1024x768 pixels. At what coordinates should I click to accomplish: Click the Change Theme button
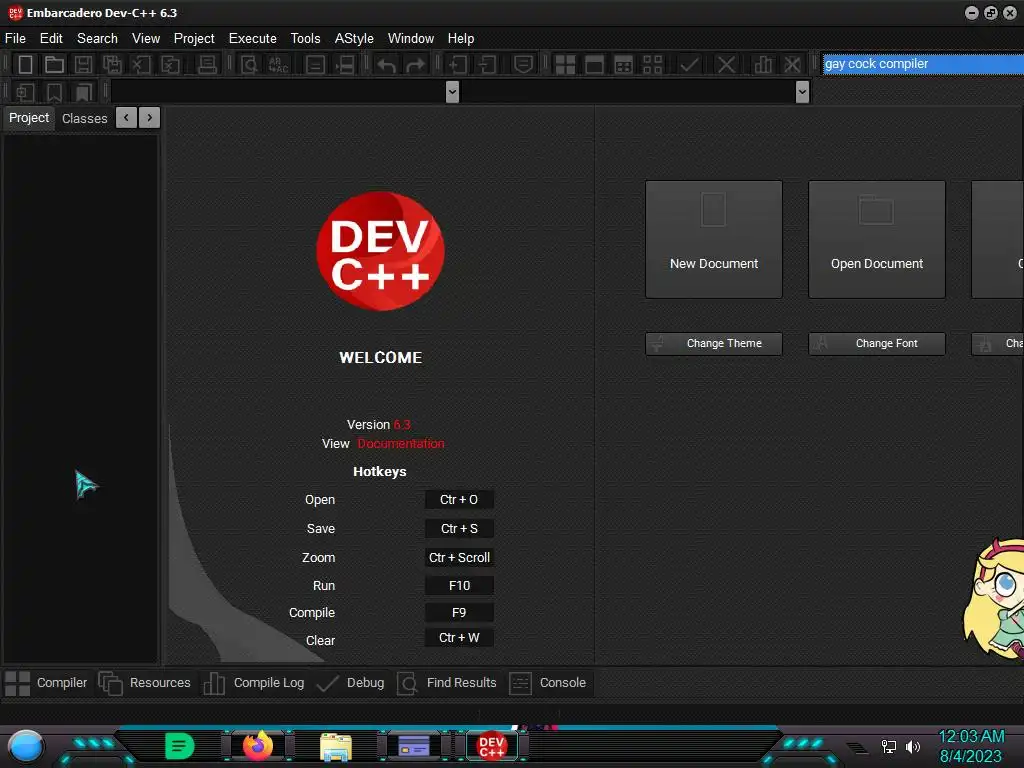coord(714,344)
